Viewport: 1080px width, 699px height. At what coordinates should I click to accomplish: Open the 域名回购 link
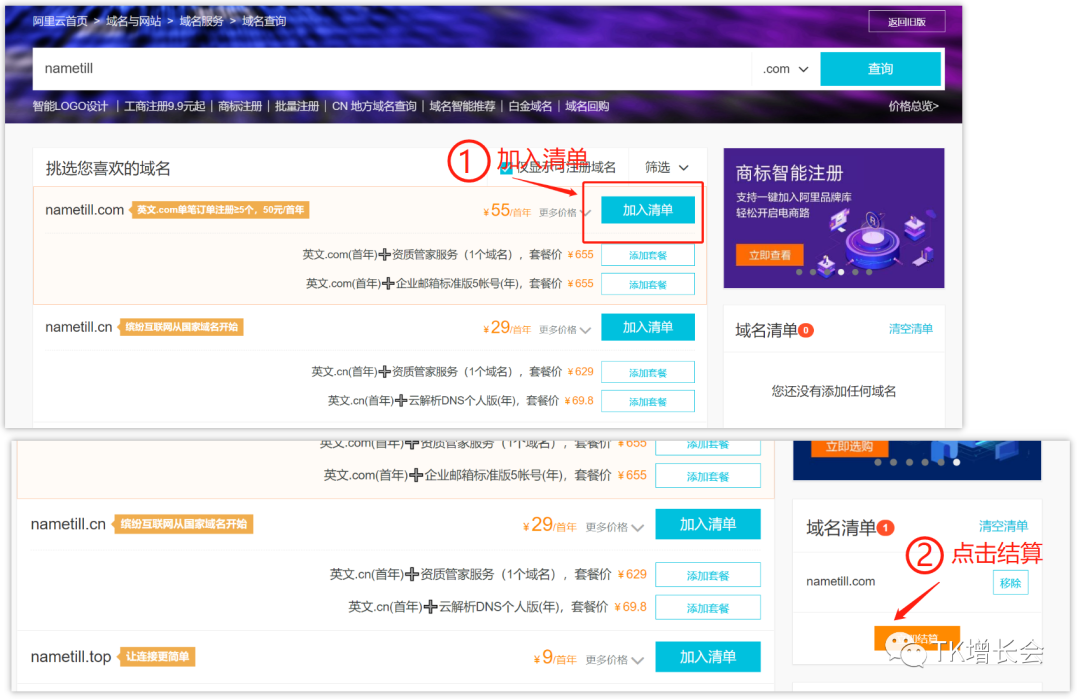click(x=587, y=106)
